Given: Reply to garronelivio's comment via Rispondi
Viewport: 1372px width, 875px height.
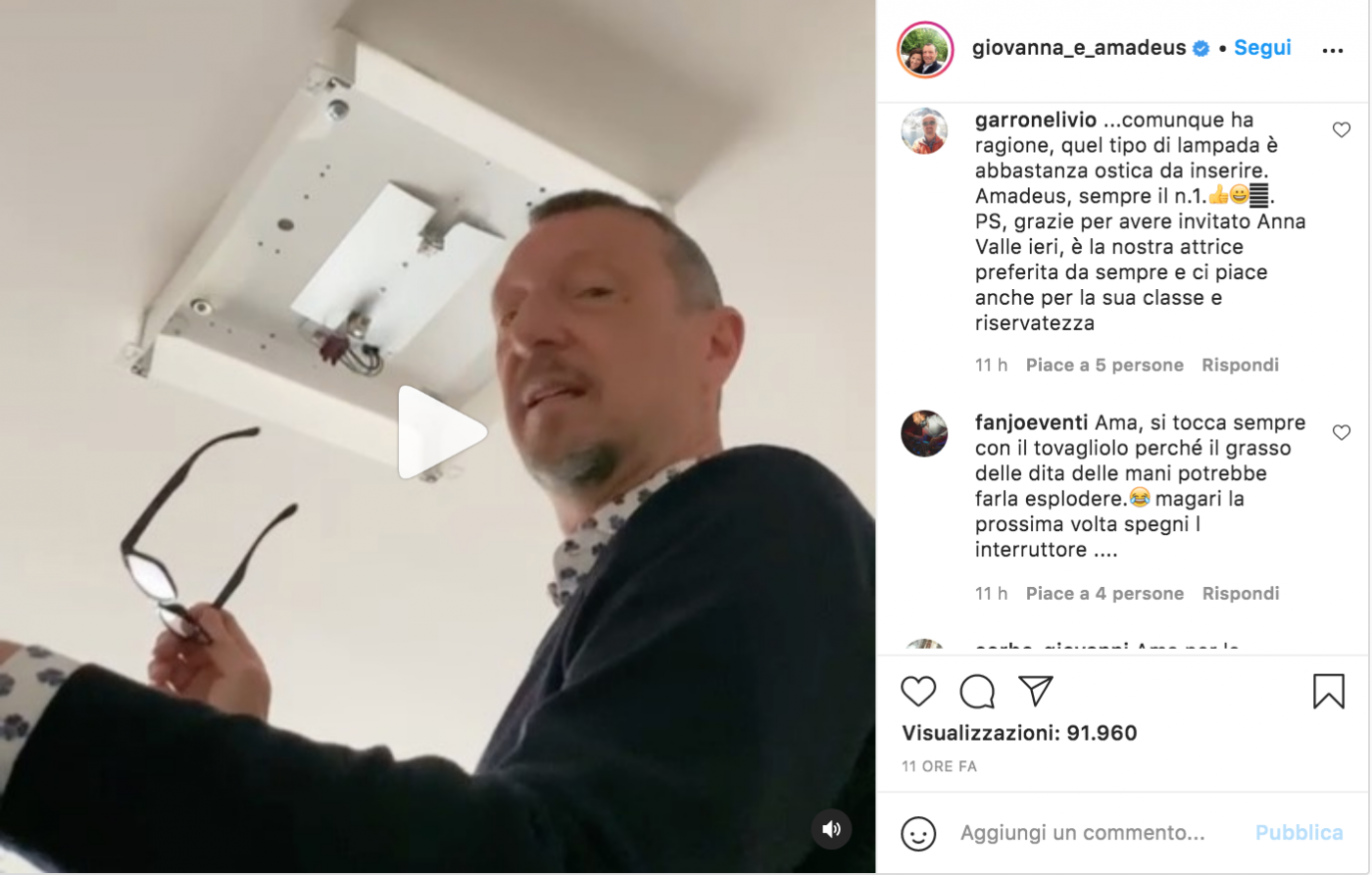Looking at the screenshot, I should click(x=1241, y=365).
